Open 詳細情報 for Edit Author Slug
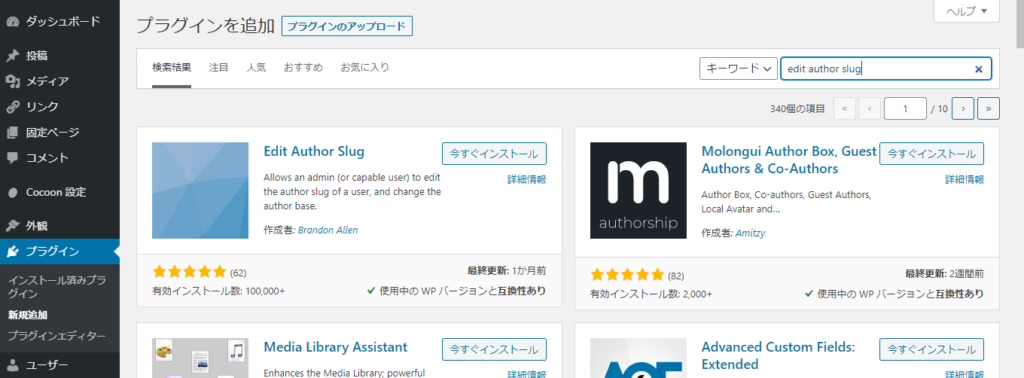The height and width of the screenshot is (378, 1024). tap(527, 180)
